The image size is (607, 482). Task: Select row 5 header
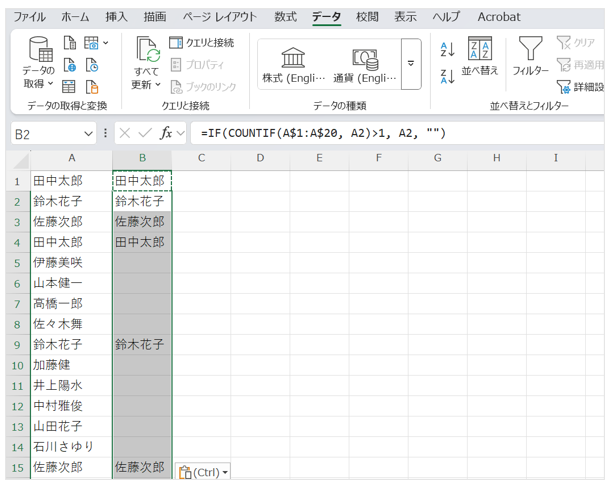pyautogui.click(x=17, y=263)
